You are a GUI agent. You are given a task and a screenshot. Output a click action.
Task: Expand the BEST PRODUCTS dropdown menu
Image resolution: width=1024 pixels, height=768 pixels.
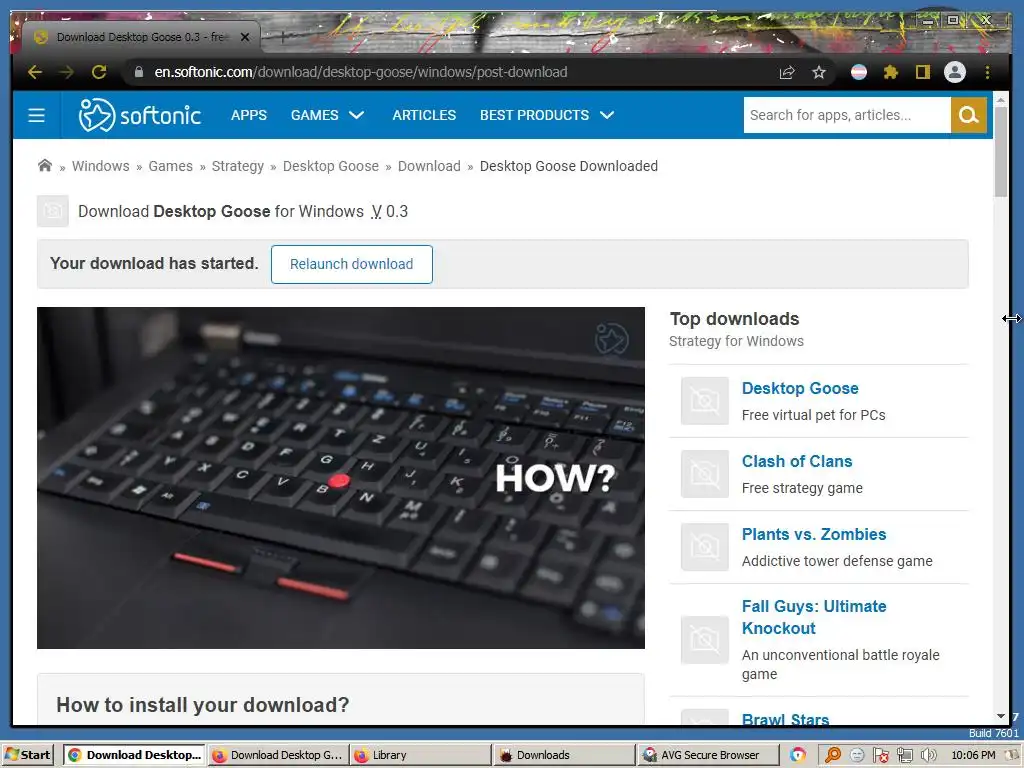point(547,115)
